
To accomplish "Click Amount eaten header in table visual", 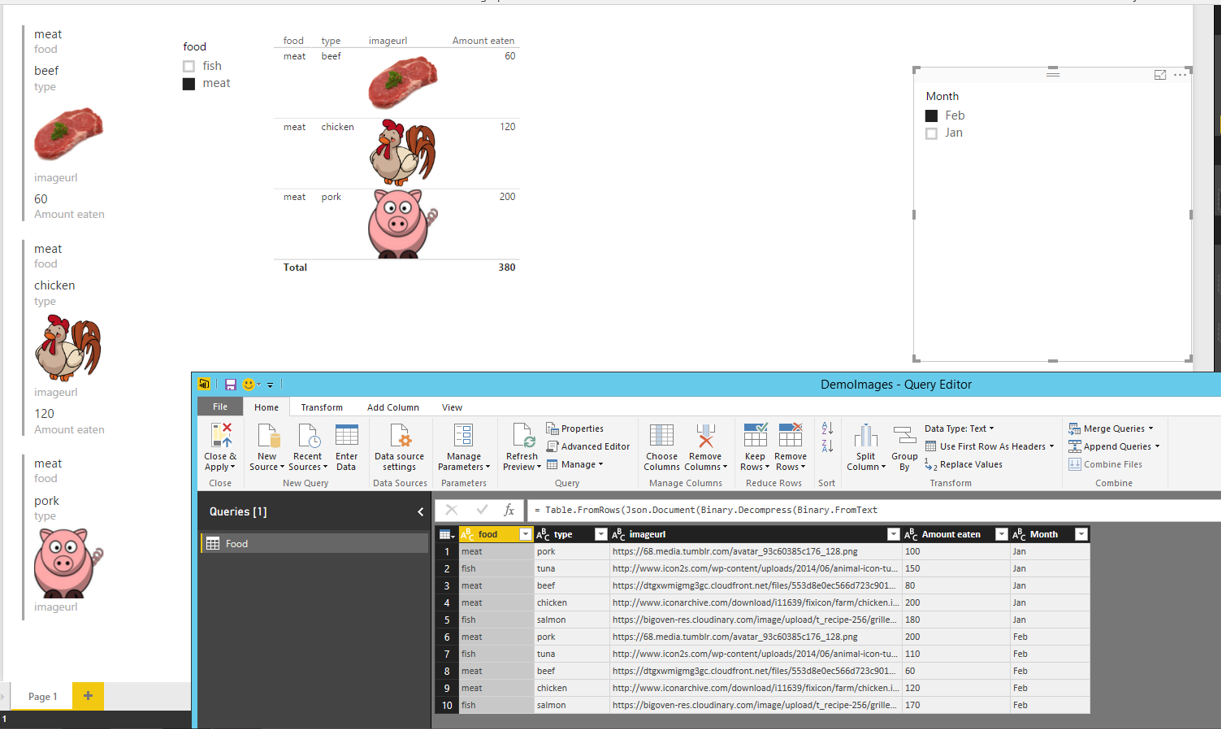I will 483,41.
